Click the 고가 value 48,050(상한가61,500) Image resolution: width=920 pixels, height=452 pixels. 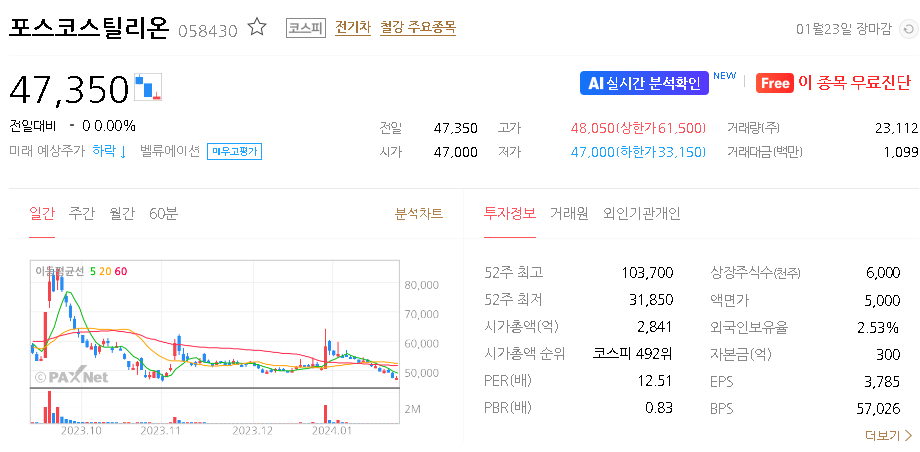(x=638, y=128)
